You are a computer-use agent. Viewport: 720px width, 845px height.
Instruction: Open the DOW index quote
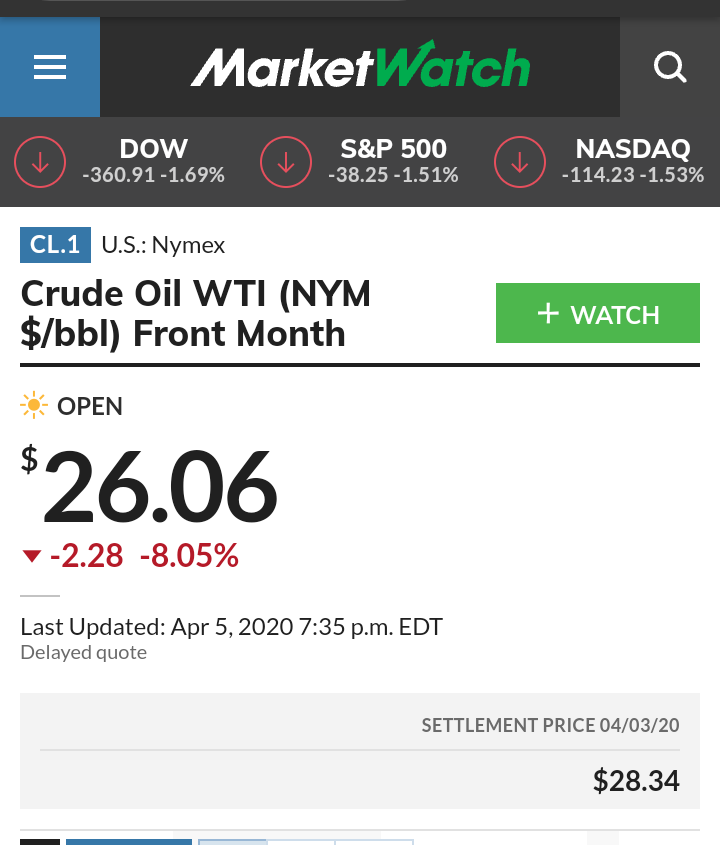(153, 162)
